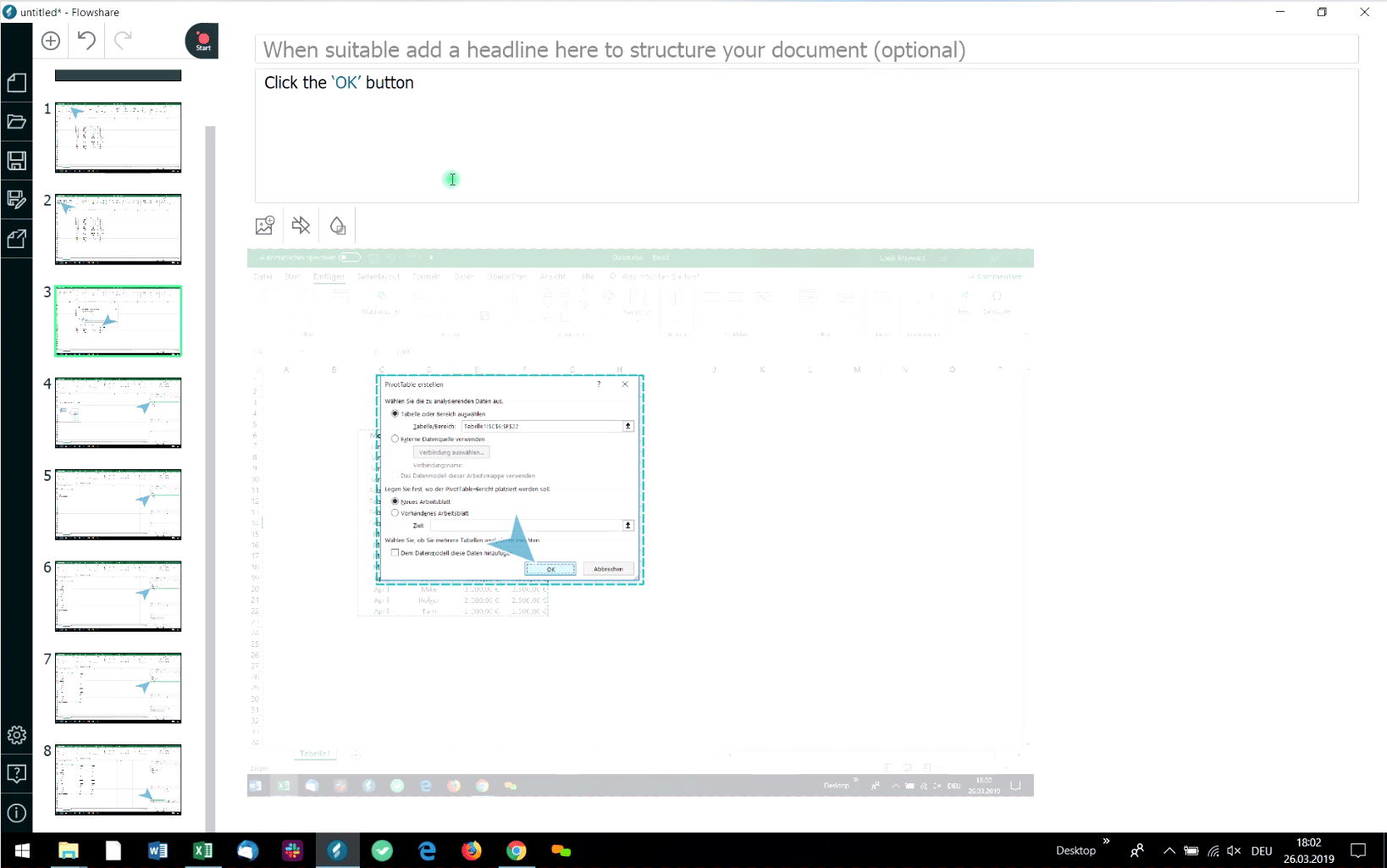Screen dimensions: 1387x868
Task: Click the replace screenshot image icon
Action: [265, 225]
